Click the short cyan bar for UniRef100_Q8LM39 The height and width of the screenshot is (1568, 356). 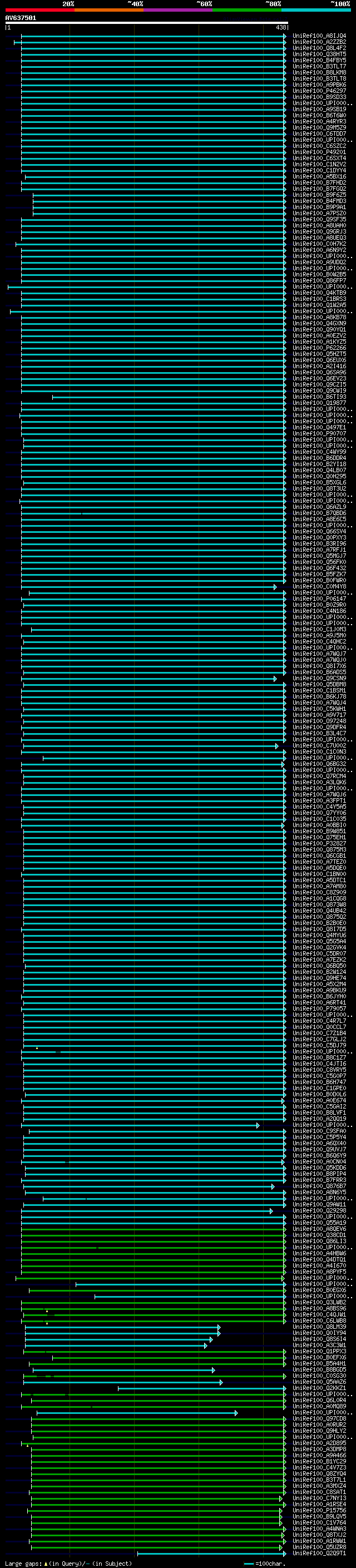click(122, 1327)
